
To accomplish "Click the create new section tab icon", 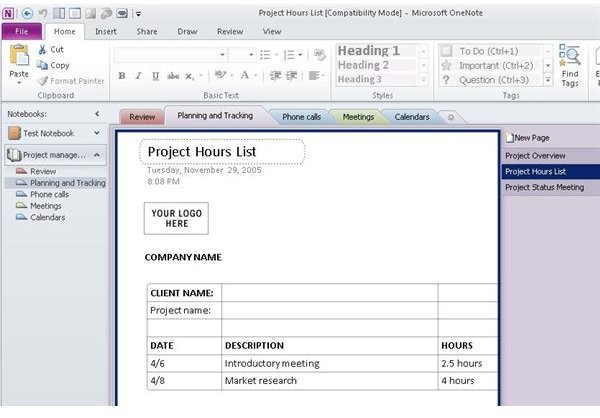I will click(451, 117).
